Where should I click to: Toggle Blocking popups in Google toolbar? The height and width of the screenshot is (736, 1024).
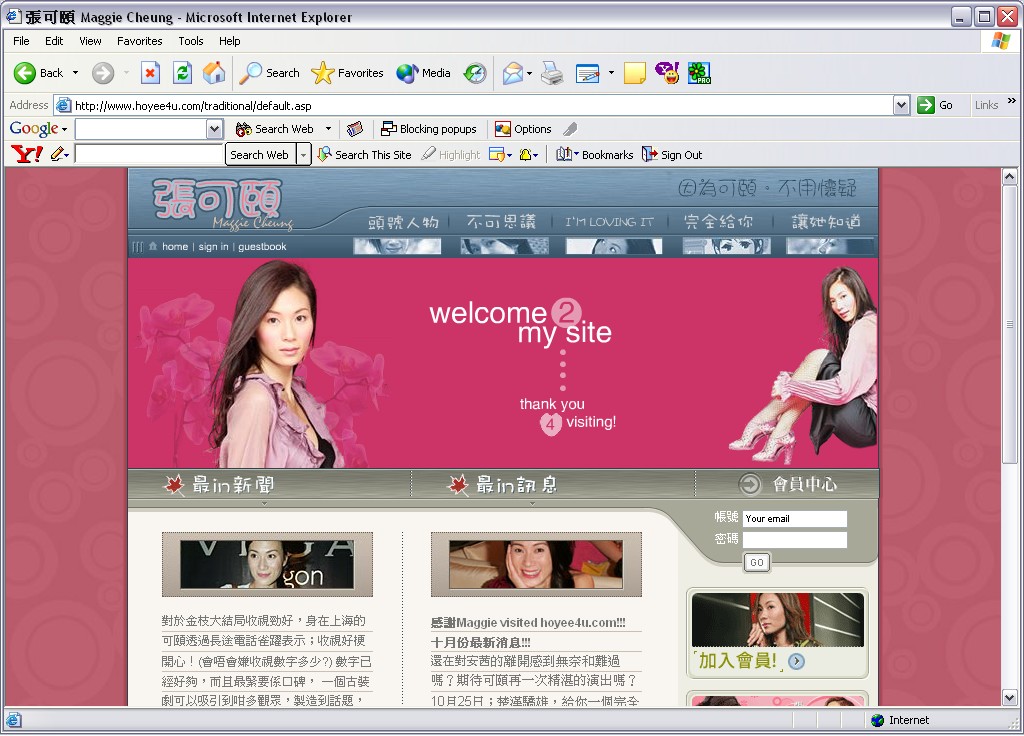click(429, 129)
